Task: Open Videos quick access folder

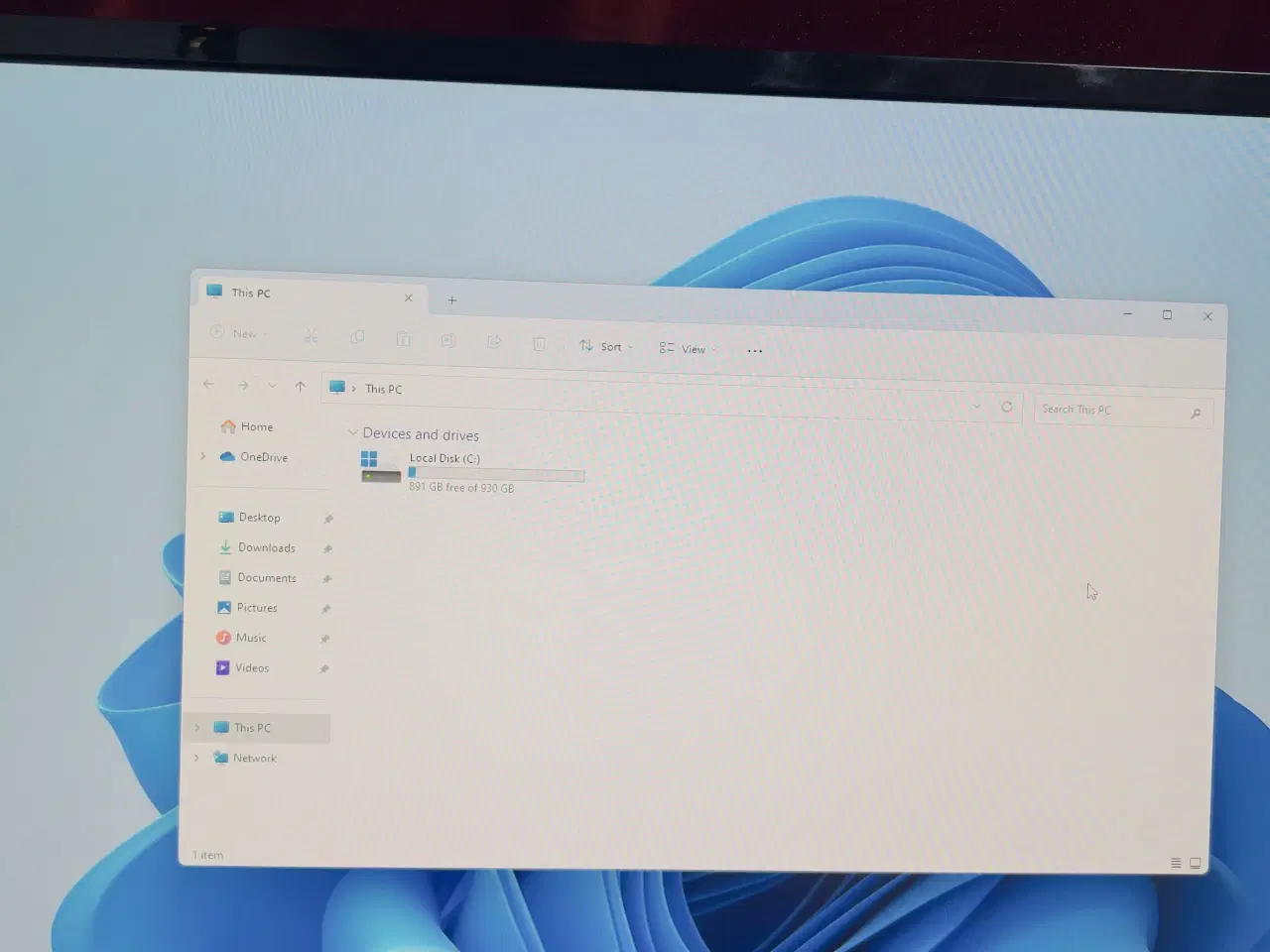Action: click(242, 667)
